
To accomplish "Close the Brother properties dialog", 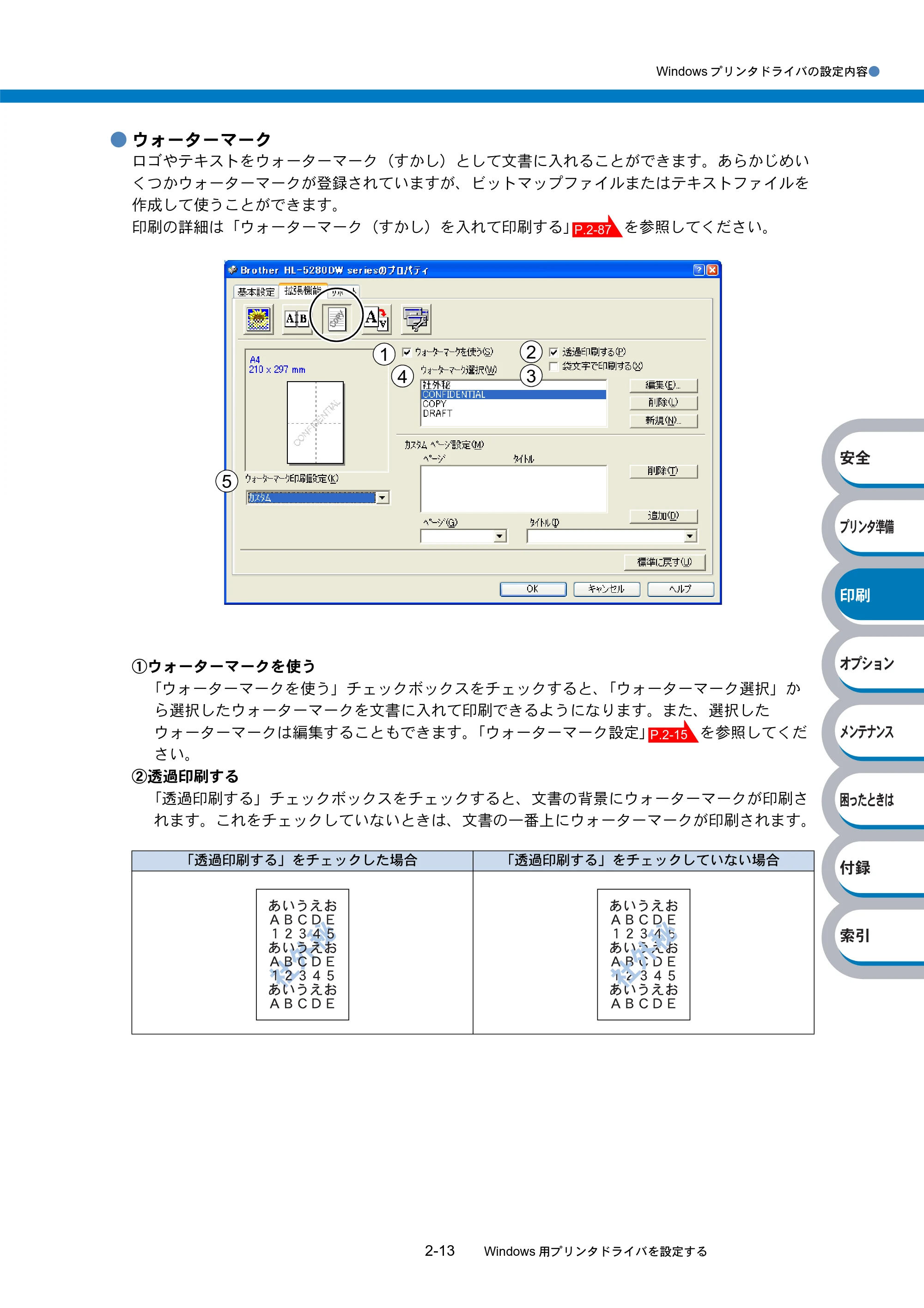I will click(712, 270).
